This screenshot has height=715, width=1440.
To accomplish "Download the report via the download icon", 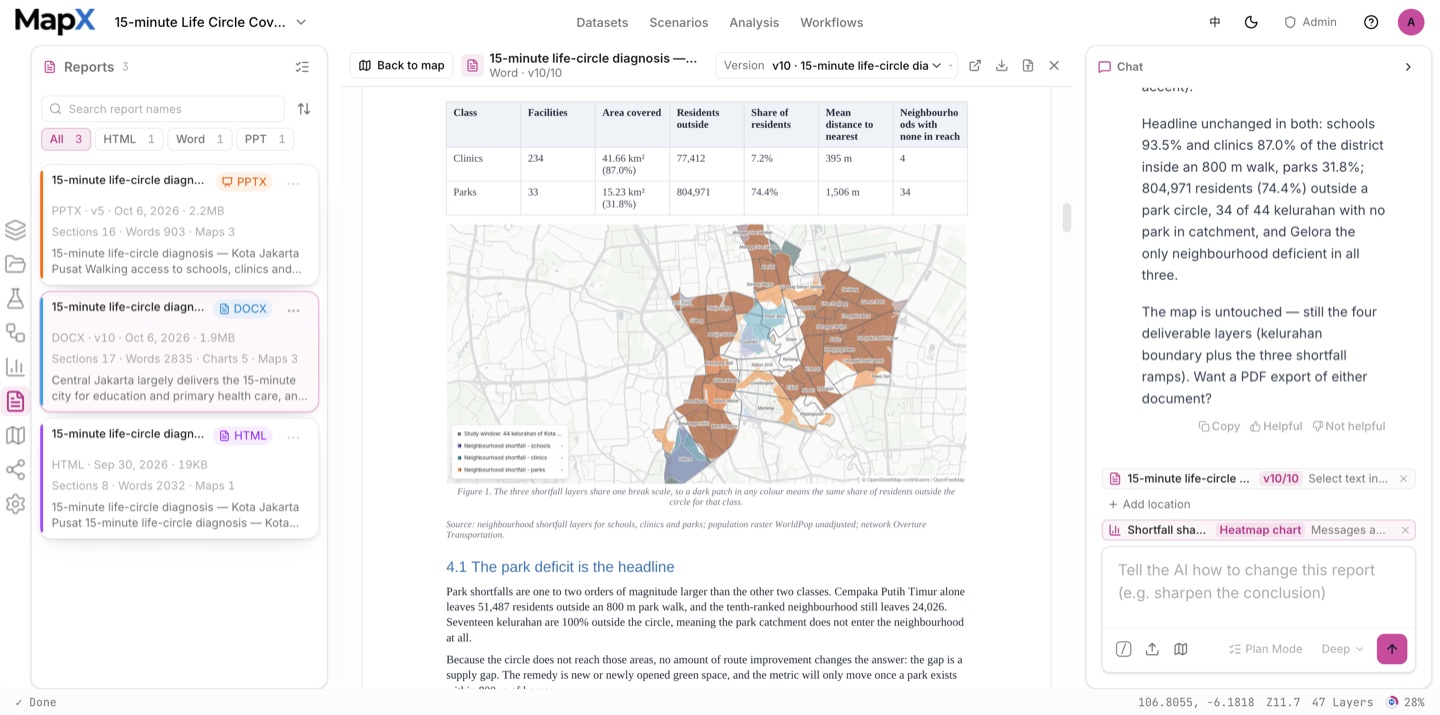I will click(x=1001, y=65).
